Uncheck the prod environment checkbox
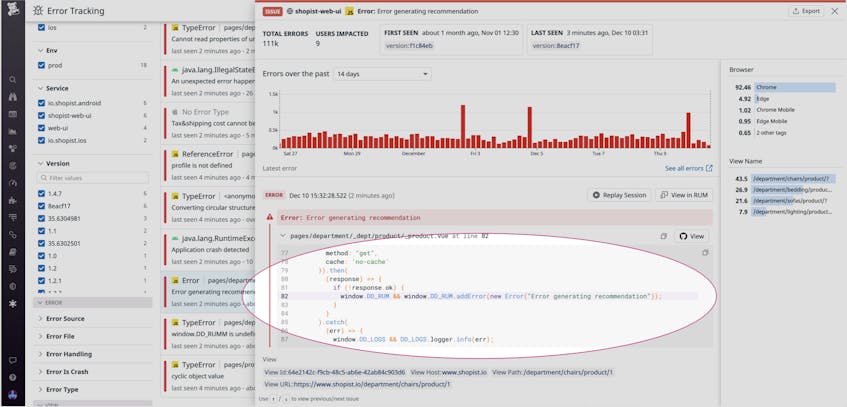The width and height of the screenshot is (847, 407). (42, 65)
